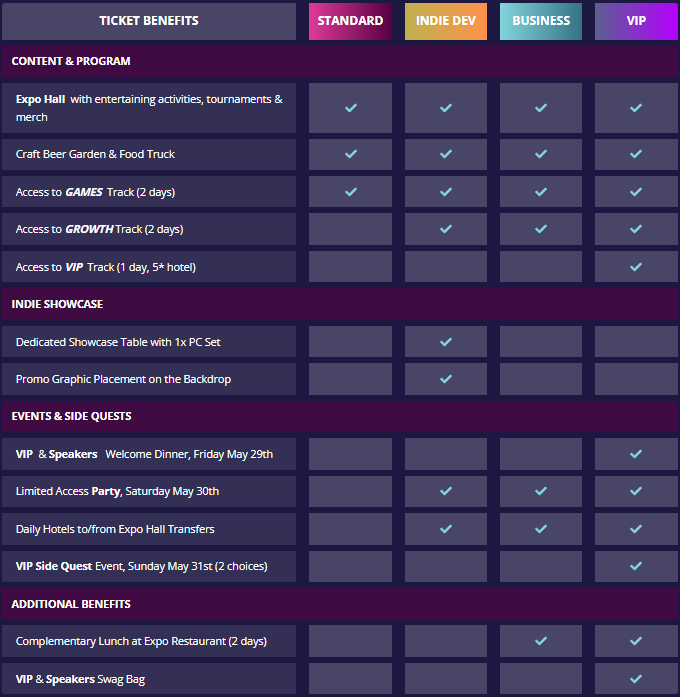Click the Business checkmark for Complementary Lunch
The image size is (680, 697).
pos(541,641)
